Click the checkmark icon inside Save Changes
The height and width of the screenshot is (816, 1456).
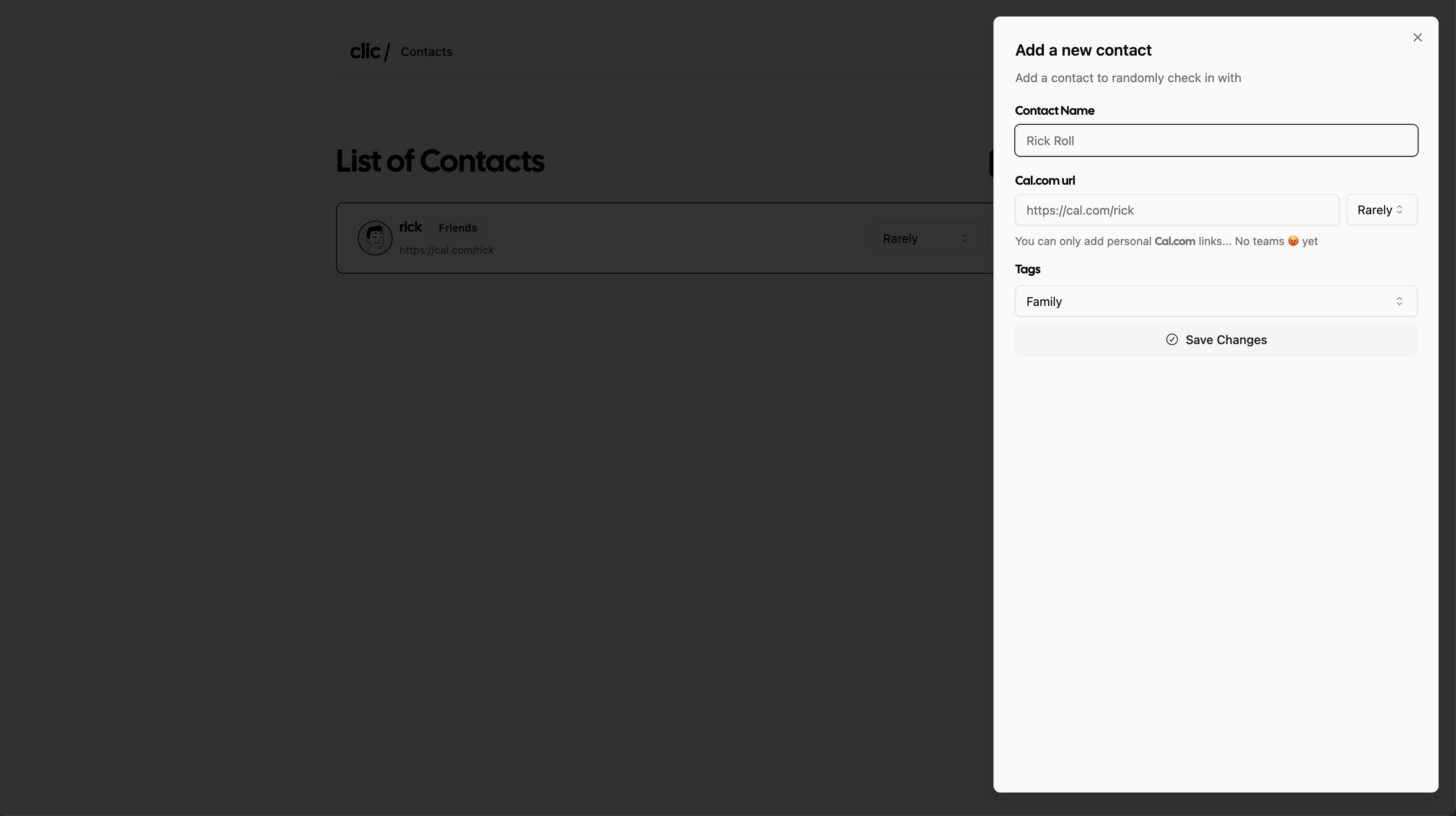click(x=1172, y=339)
